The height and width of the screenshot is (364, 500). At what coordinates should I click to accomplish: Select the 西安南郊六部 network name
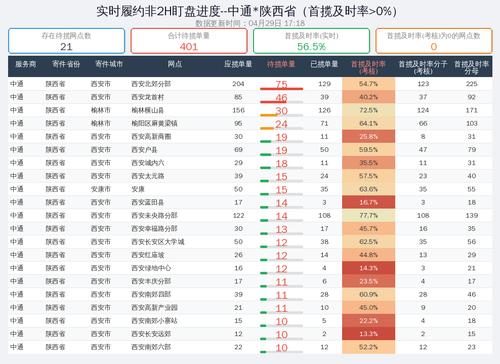(151, 347)
